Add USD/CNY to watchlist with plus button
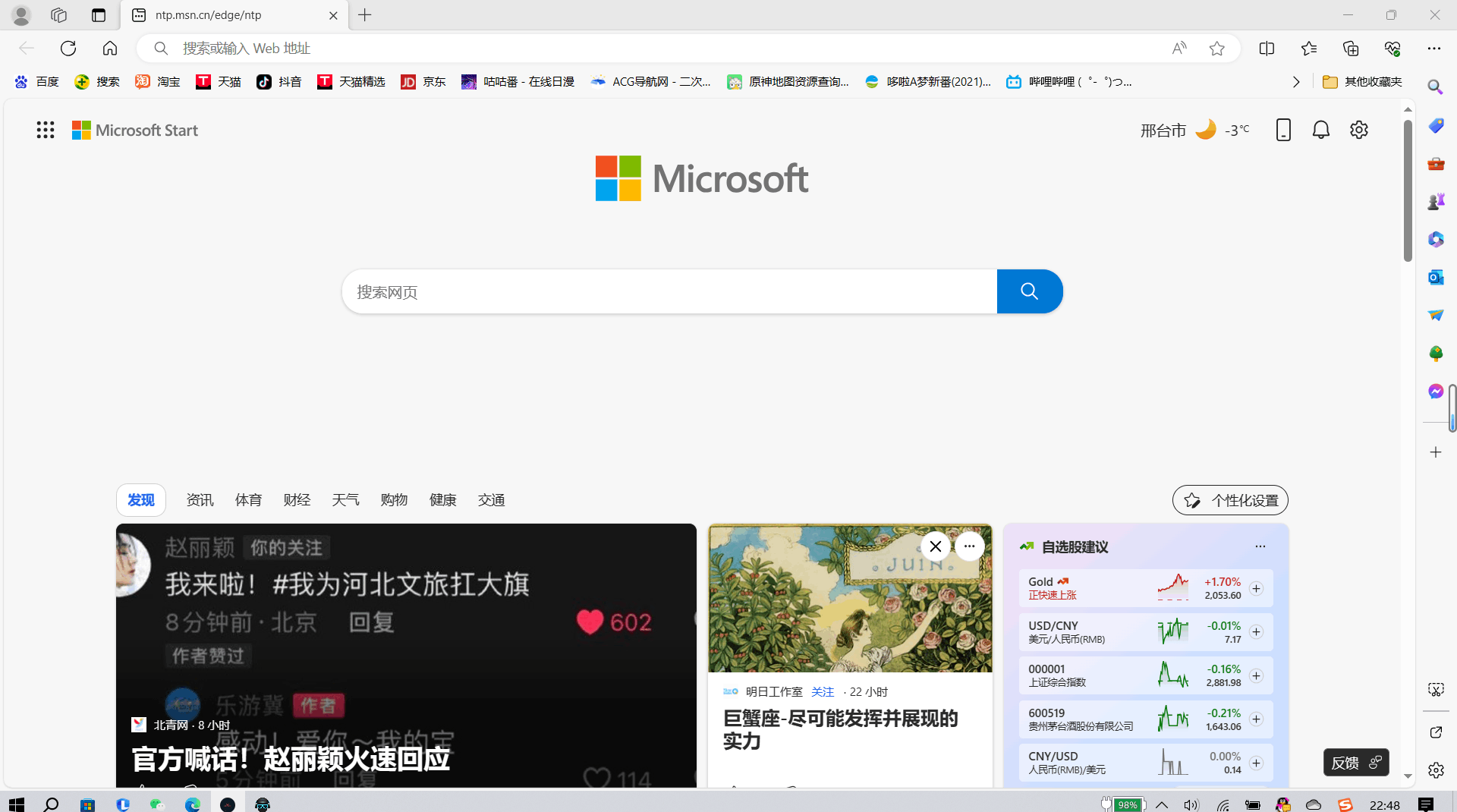1457x812 pixels. tap(1256, 631)
